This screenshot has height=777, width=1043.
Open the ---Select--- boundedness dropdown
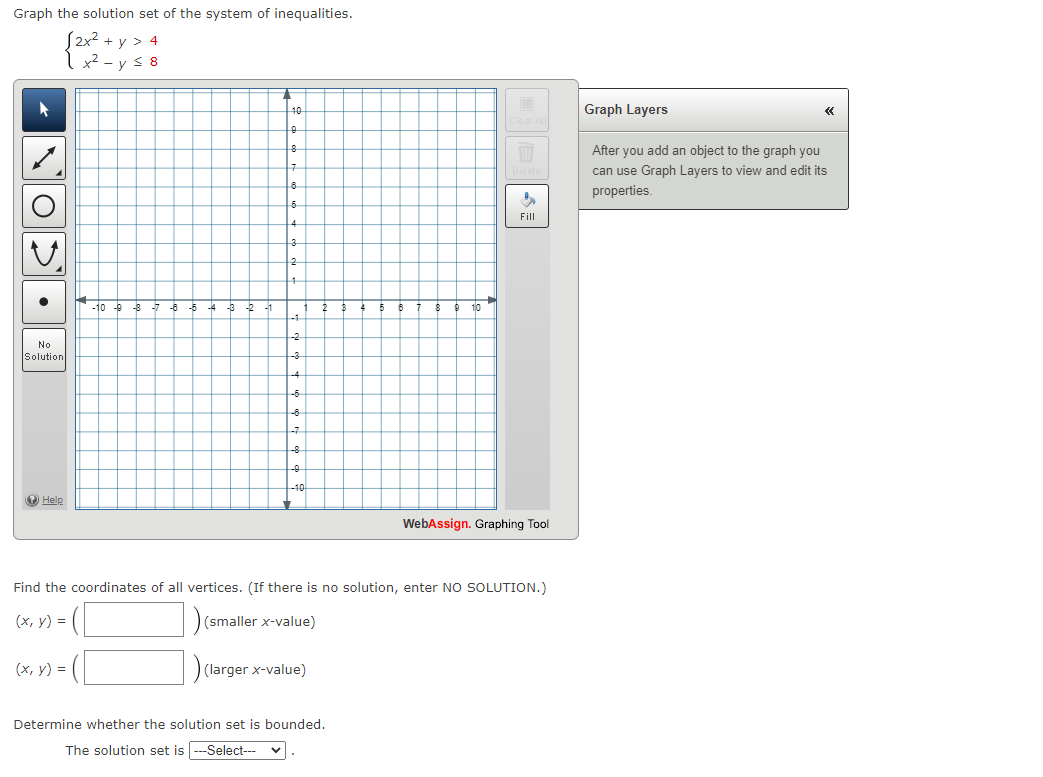[x=237, y=750]
